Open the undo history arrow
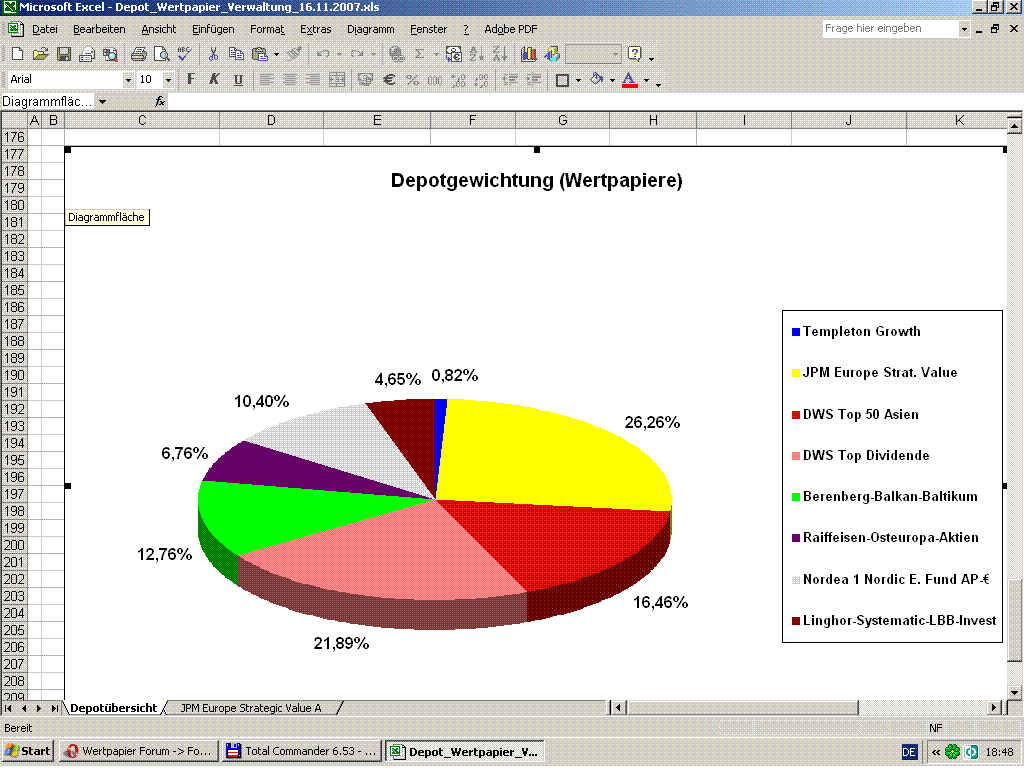Viewport: 1024px width, 768px height. tap(339, 54)
